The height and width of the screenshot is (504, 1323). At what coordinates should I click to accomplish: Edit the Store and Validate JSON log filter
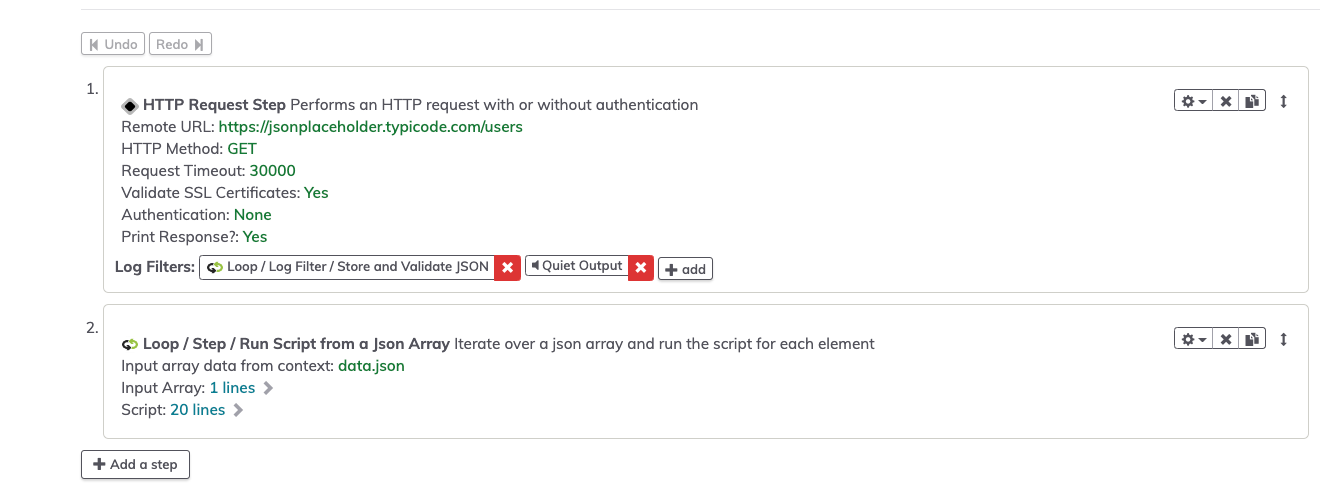pos(347,267)
